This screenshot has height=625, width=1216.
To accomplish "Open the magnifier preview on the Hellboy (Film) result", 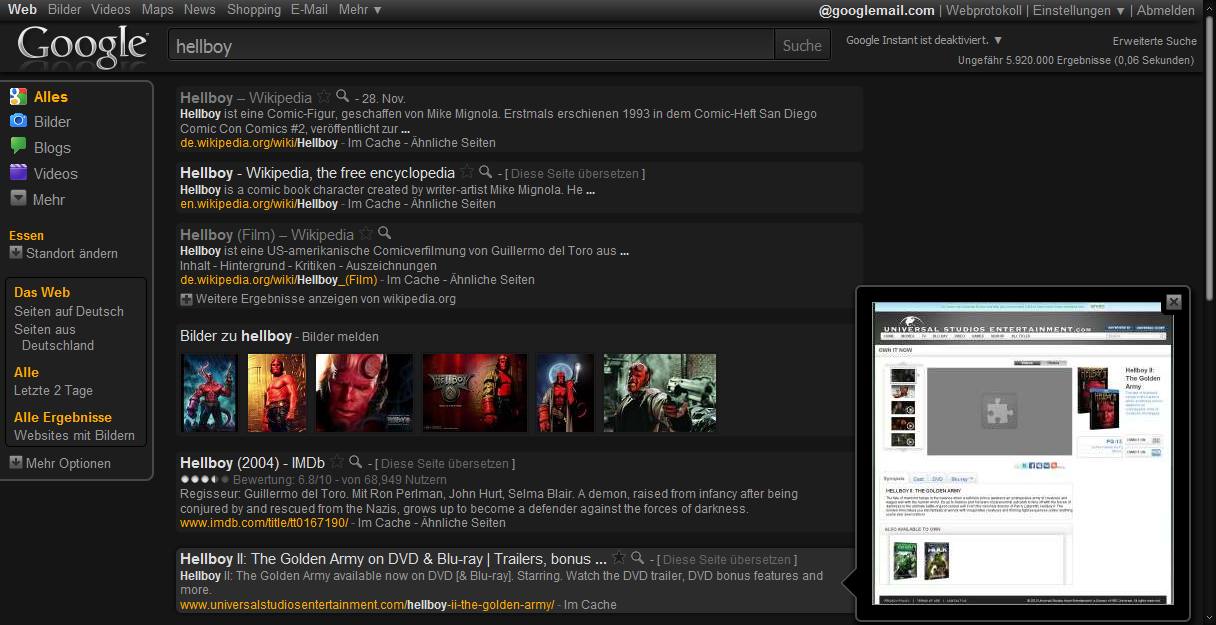I will (382, 234).
